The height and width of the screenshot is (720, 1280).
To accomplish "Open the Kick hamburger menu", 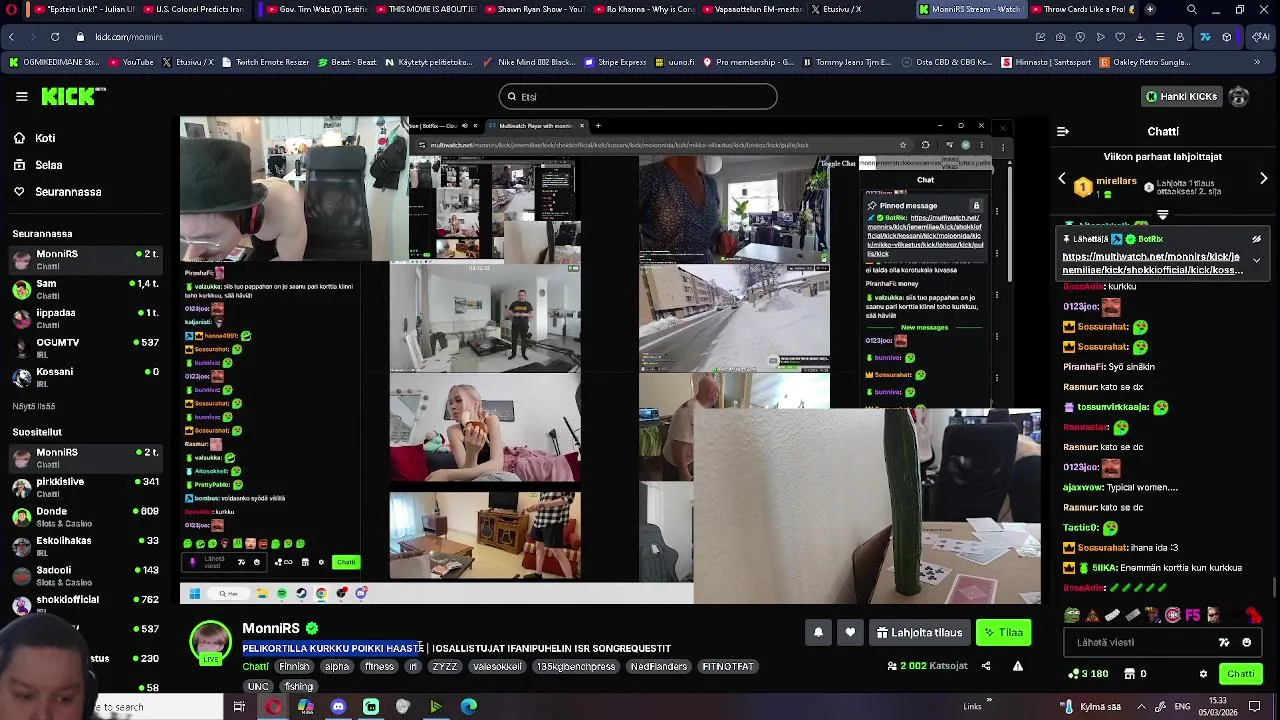I will [21, 96].
